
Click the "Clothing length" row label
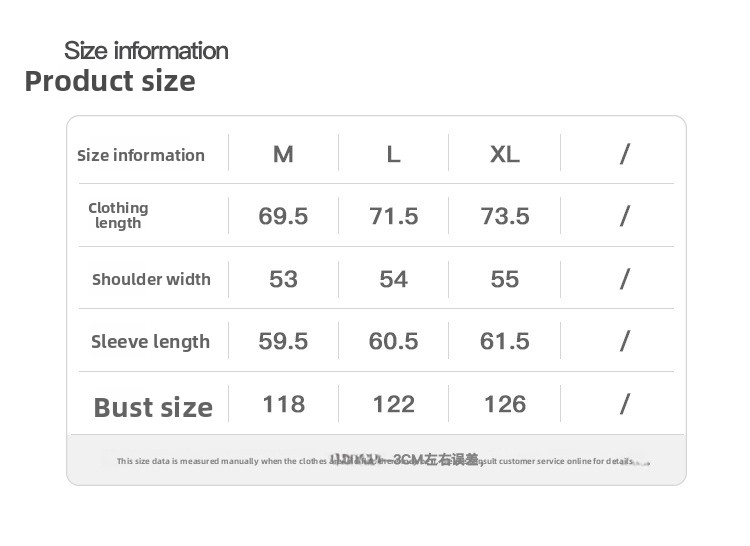118,215
